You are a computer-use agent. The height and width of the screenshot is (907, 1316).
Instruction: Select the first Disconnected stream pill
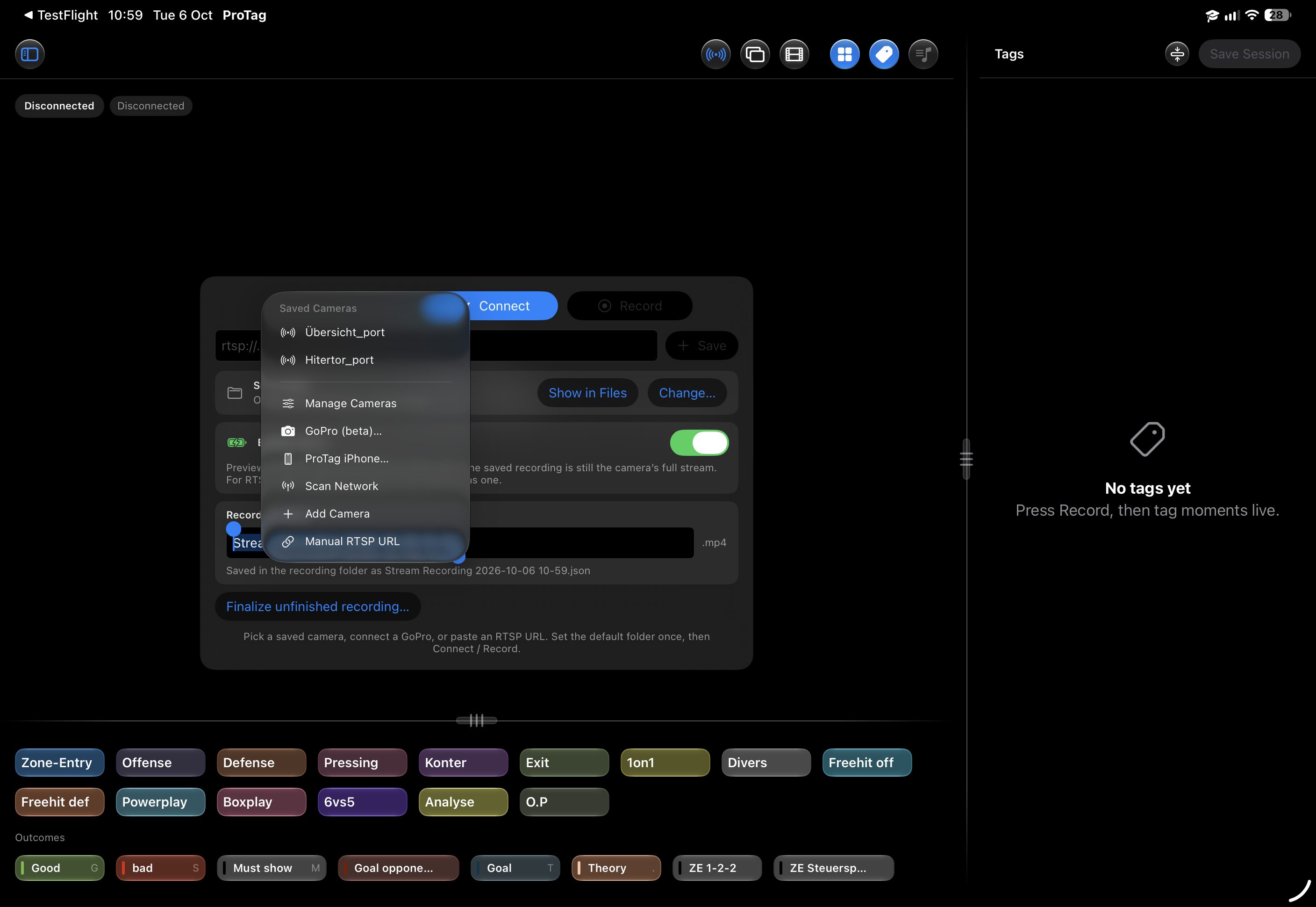click(59, 106)
